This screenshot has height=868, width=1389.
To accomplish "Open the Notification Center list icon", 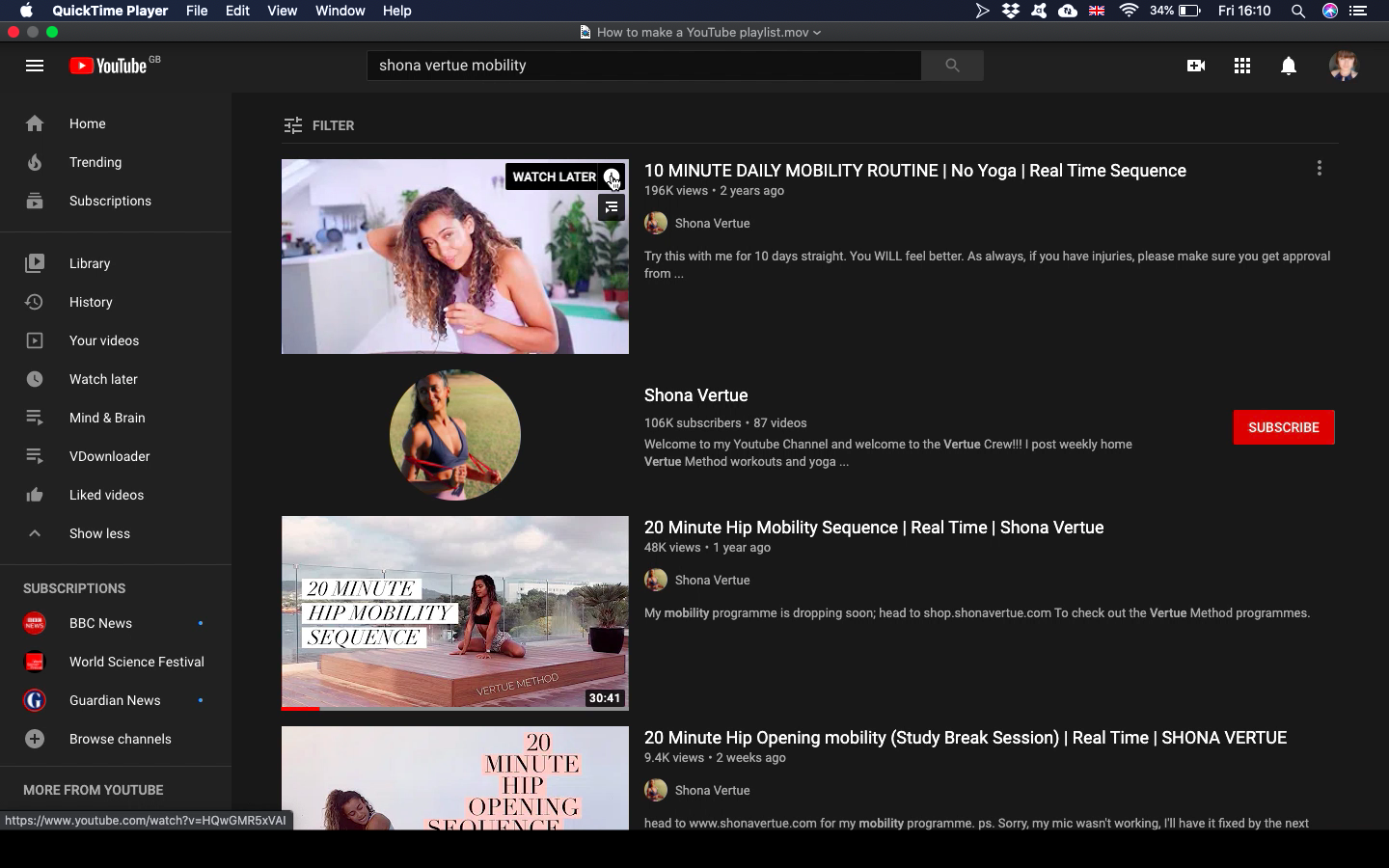I will 1358,11.
